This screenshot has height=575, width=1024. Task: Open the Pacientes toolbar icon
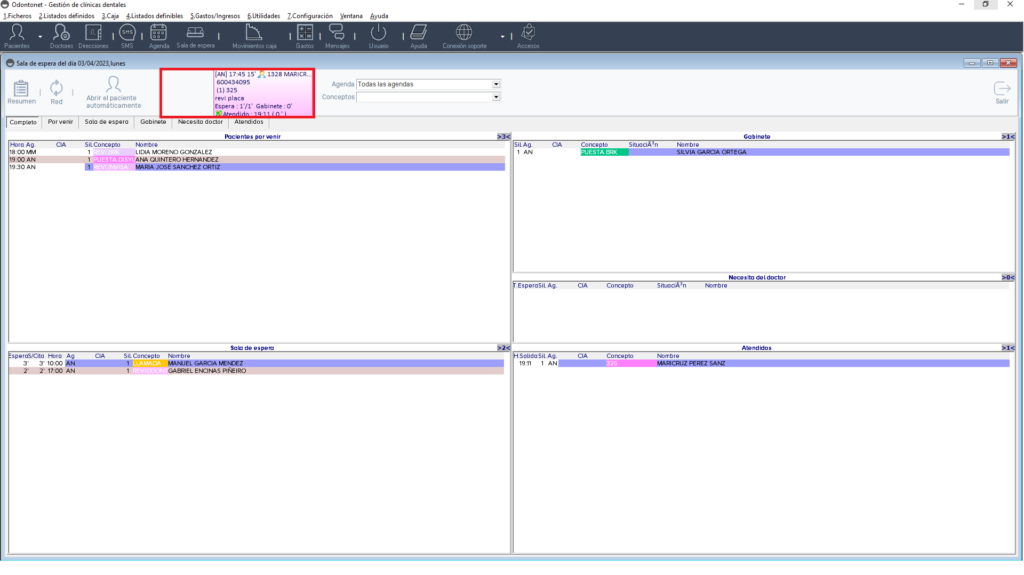point(17,36)
